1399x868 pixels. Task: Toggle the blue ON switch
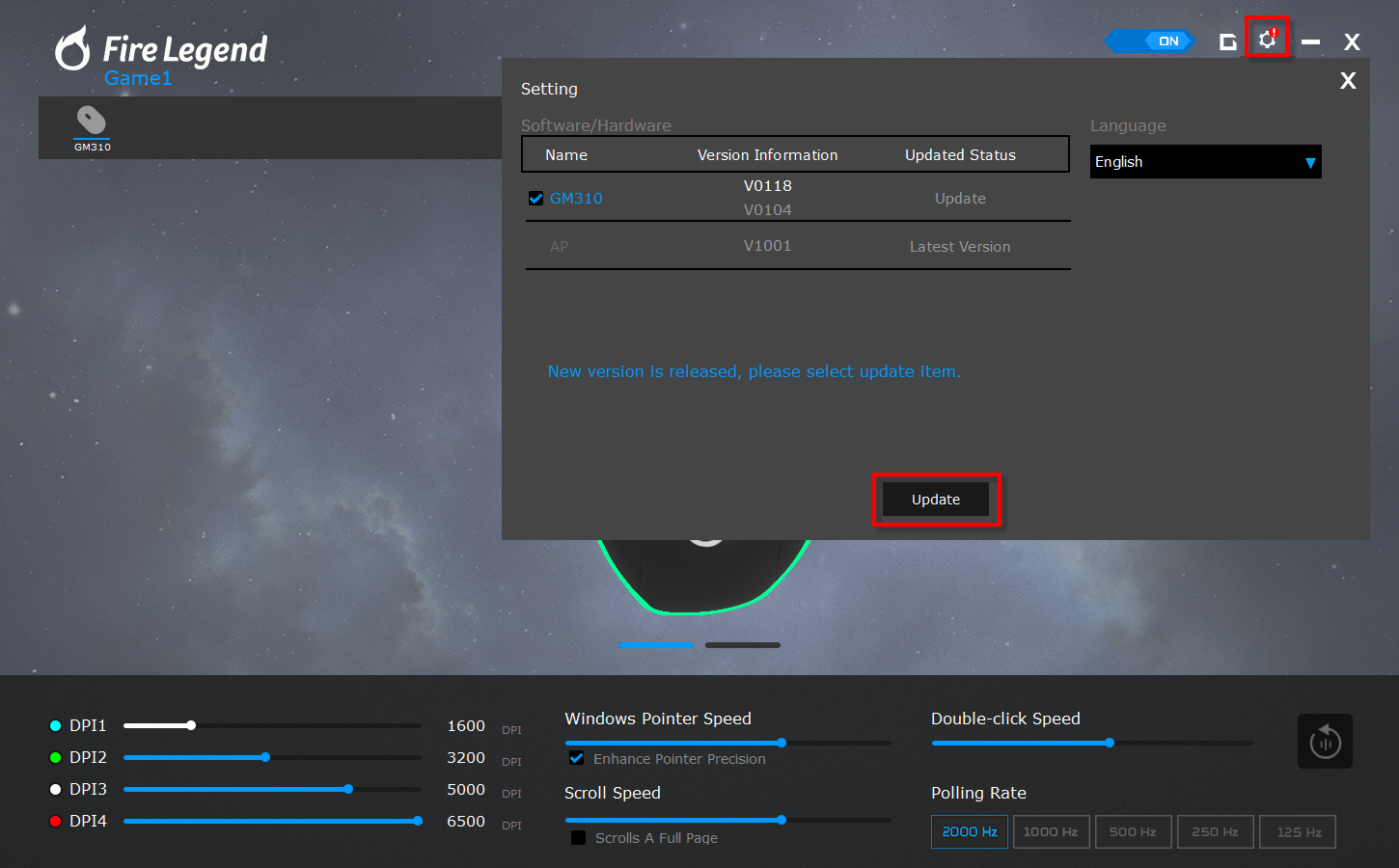point(1149,41)
